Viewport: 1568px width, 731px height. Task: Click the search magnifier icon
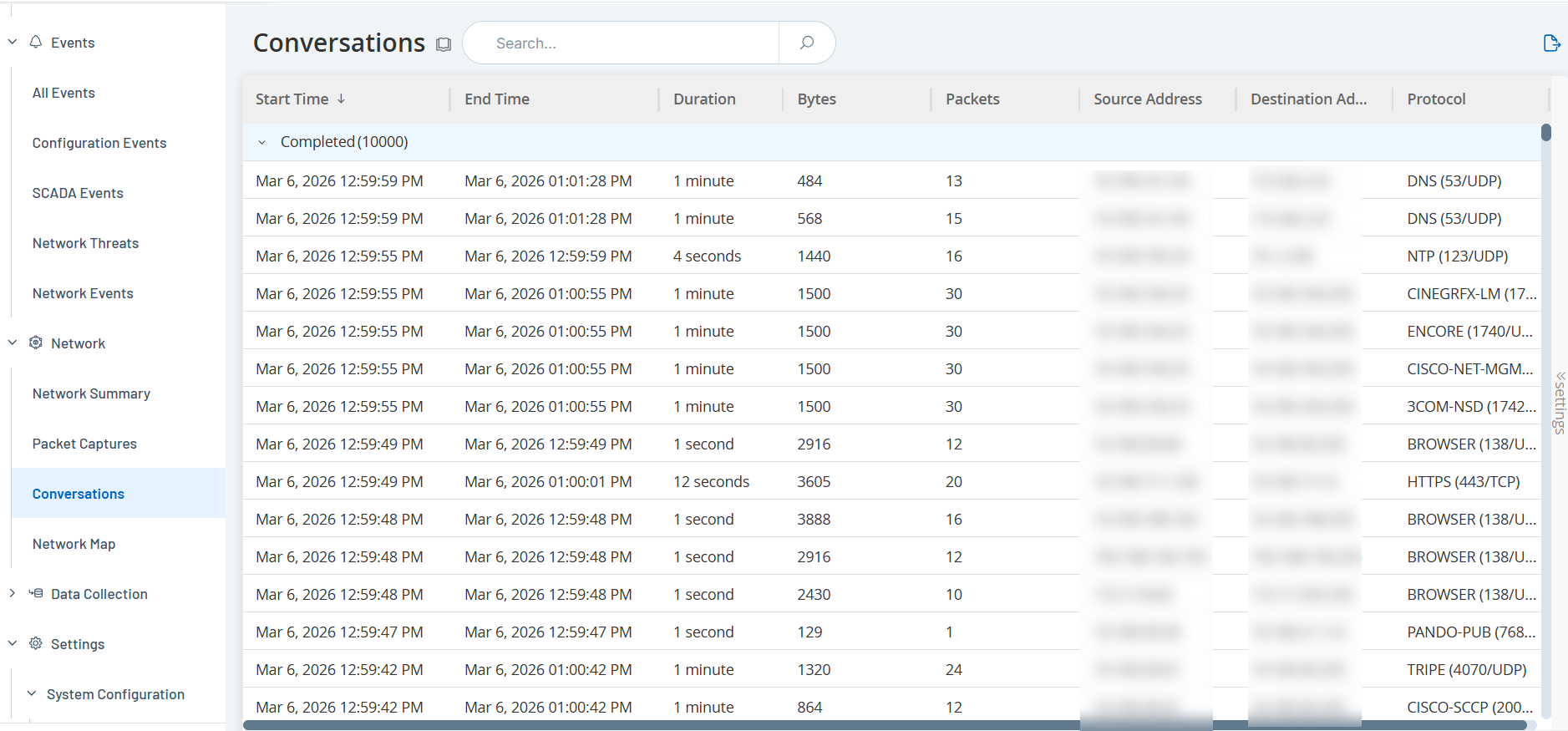point(806,43)
